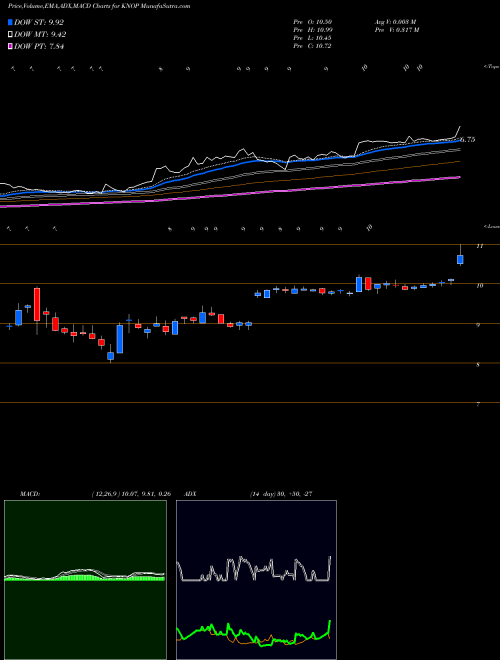Click the MACD '(12,26,9) 10.07, 9.81, 0.26' values
Image resolution: width=500 pixels, height=660 pixels.
pyautogui.click(x=131, y=494)
